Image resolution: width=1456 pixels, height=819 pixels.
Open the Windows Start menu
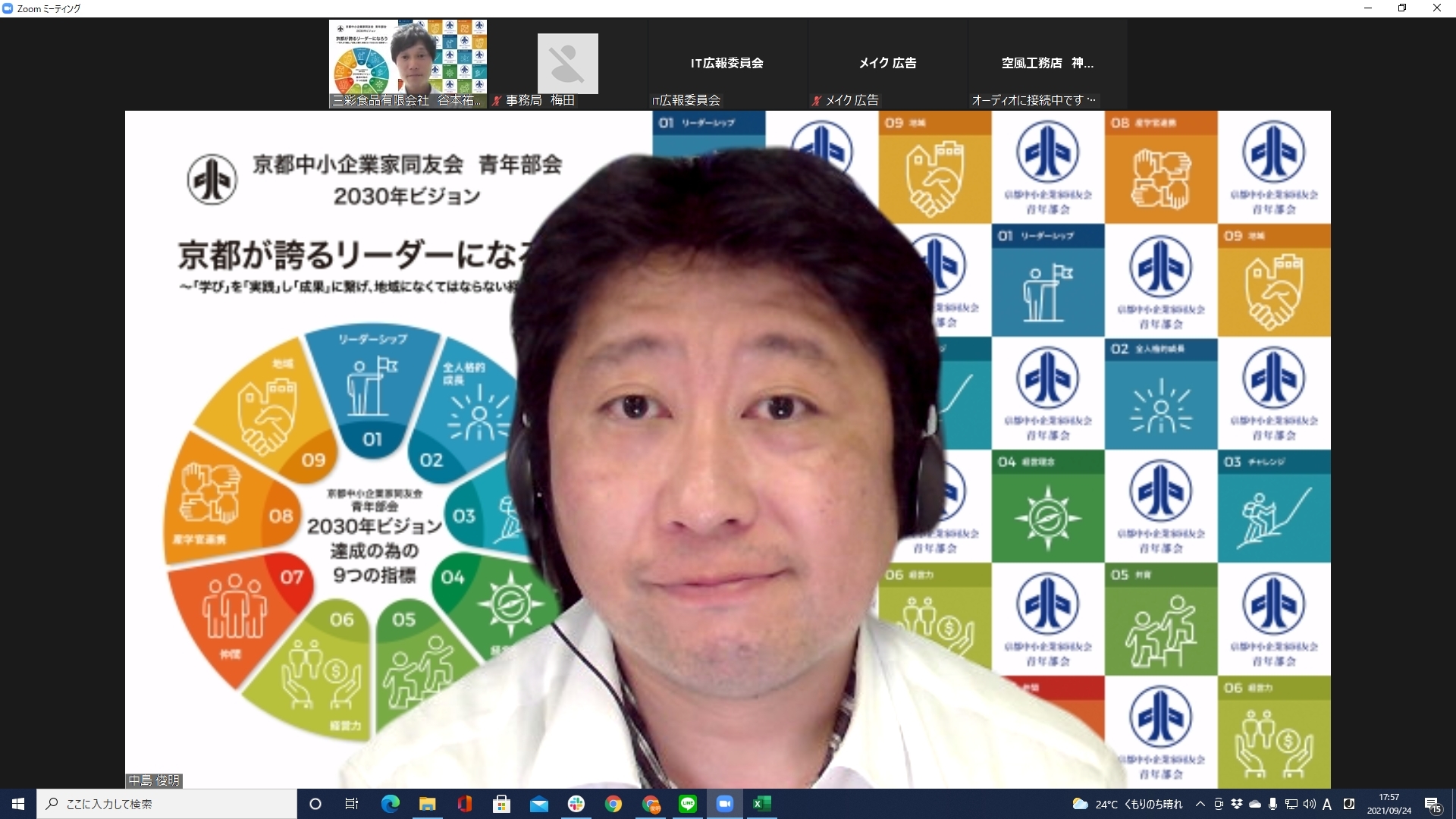pyautogui.click(x=18, y=804)
